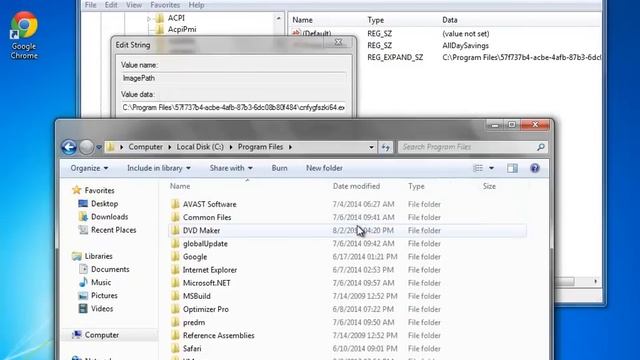Select Internet Explorer folder
This screenshot has height=360, width=640.
(210, 270)
